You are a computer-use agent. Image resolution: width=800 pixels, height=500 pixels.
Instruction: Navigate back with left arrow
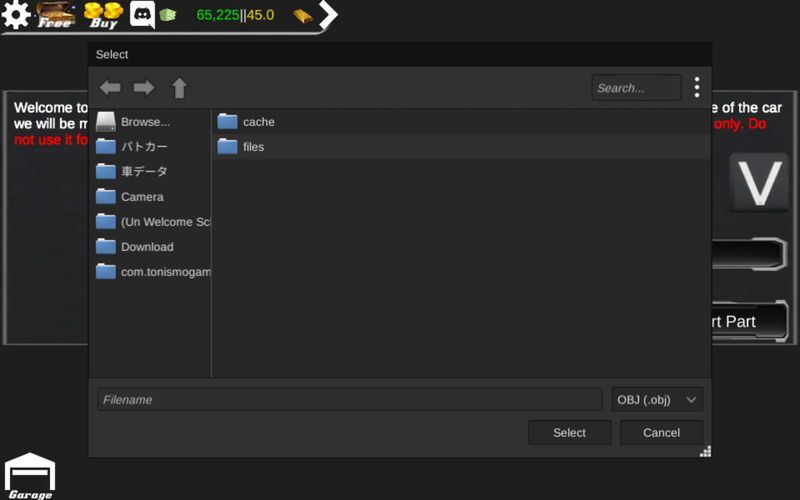pyautogui.click(x=110, y=88)
